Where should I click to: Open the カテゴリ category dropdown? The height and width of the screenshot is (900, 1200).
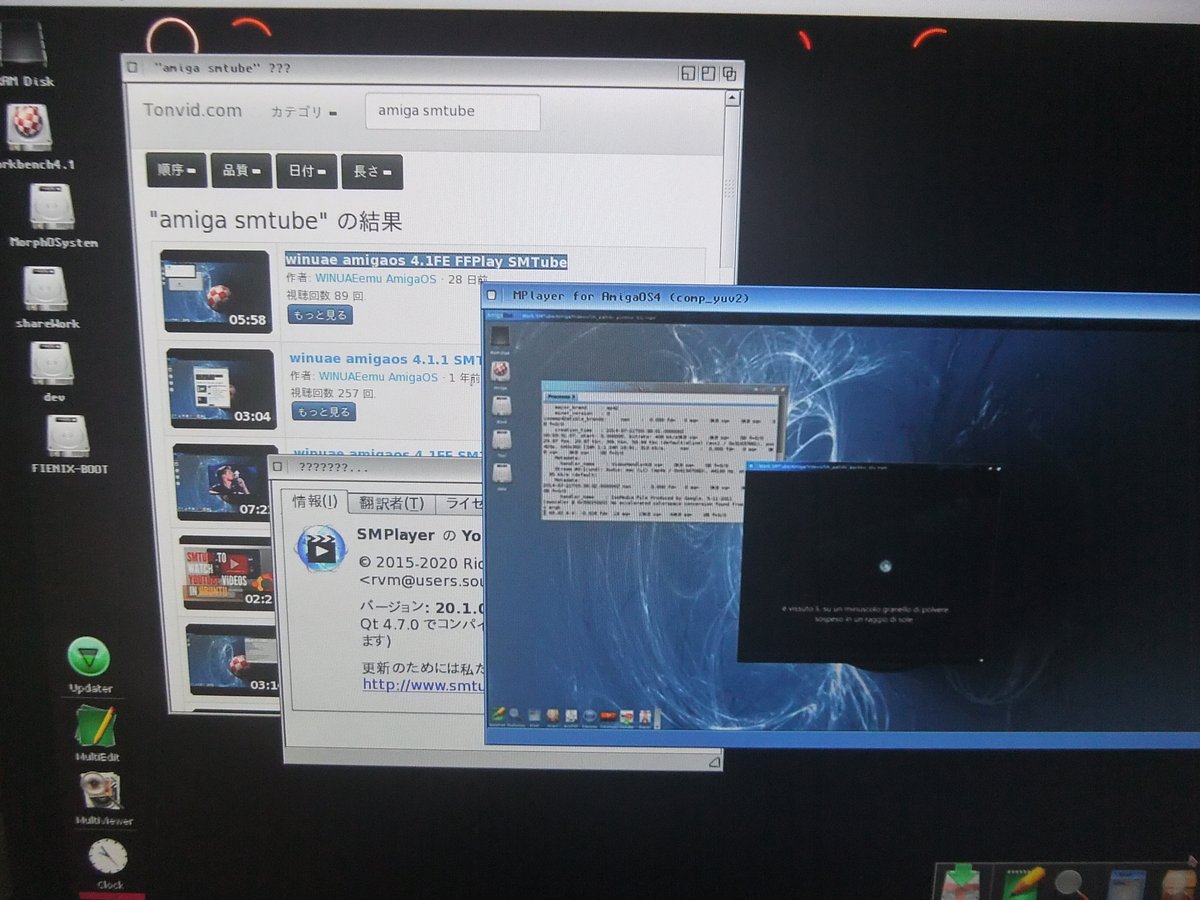click(304, 112)
